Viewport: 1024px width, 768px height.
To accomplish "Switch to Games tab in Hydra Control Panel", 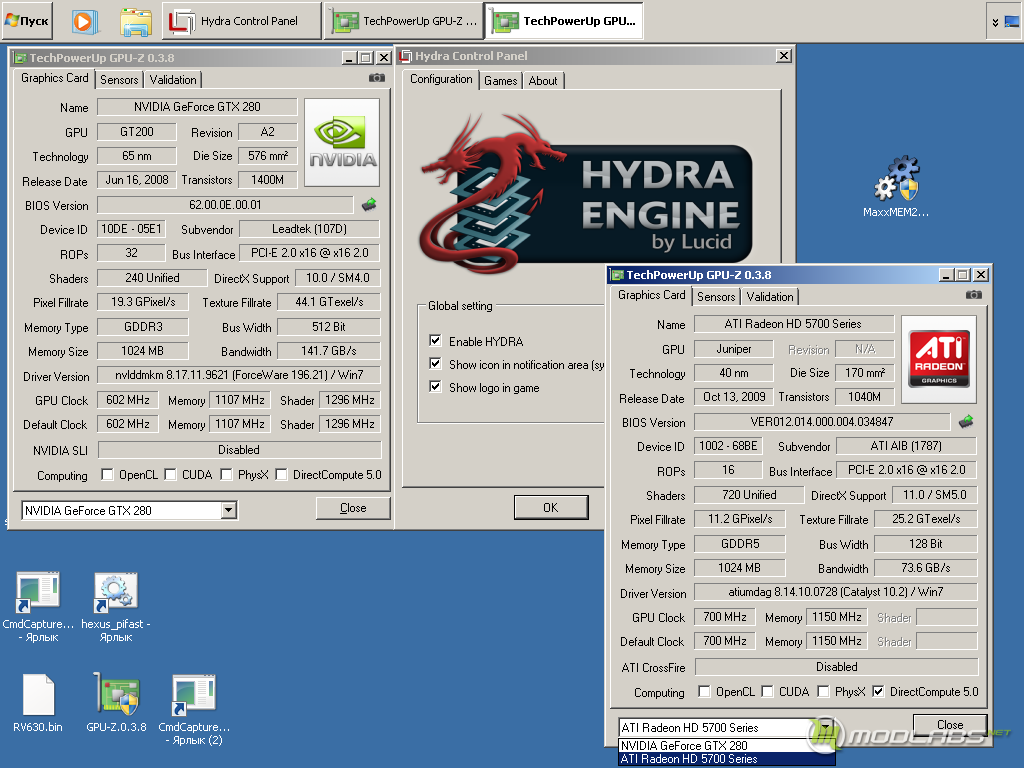I will coord(501,80).
